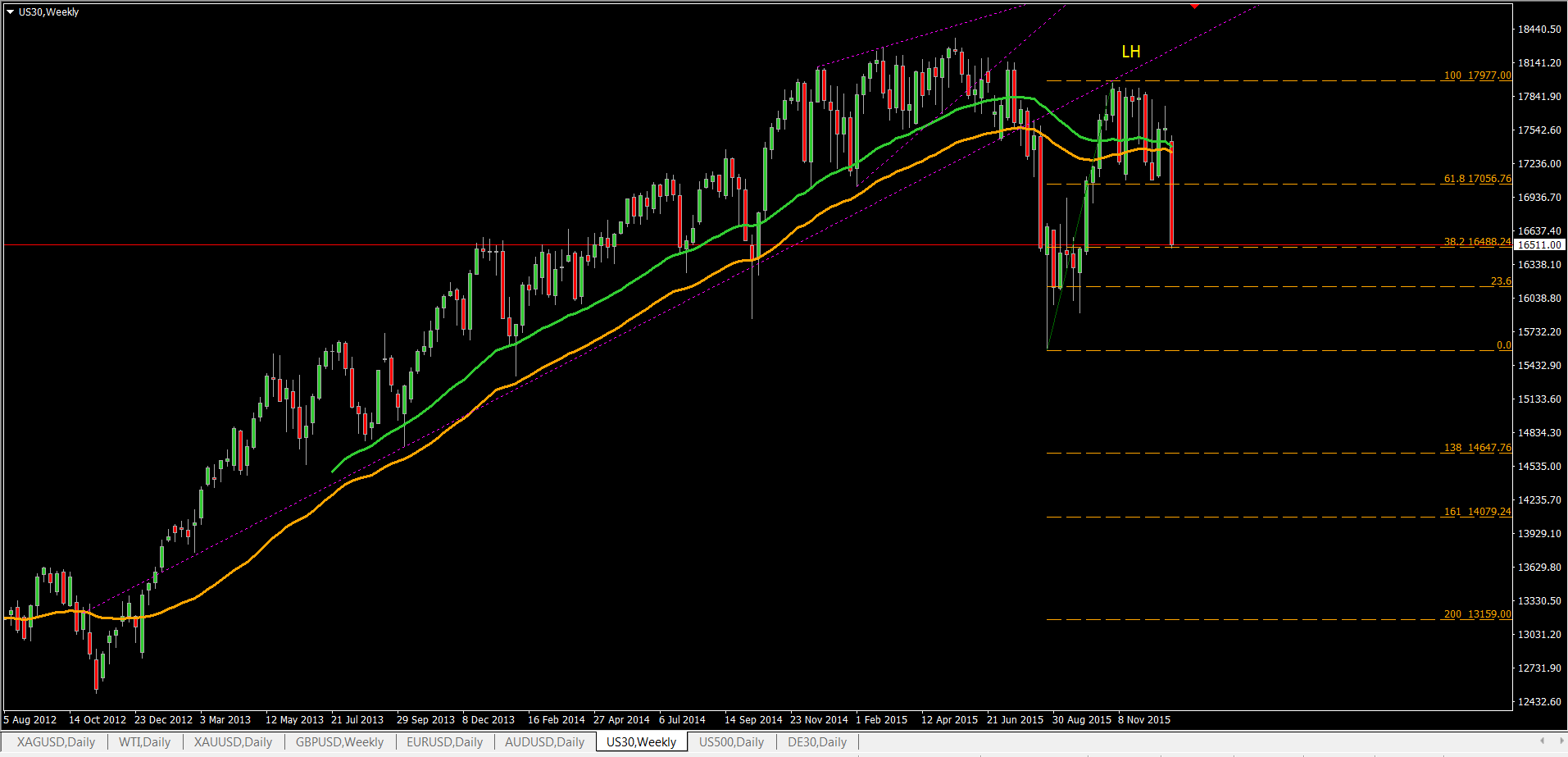The image size is (1568, 757).
Task: Click the 200 Fibonacci extension label 13159.00
Action: click(x=1477, y=614)
